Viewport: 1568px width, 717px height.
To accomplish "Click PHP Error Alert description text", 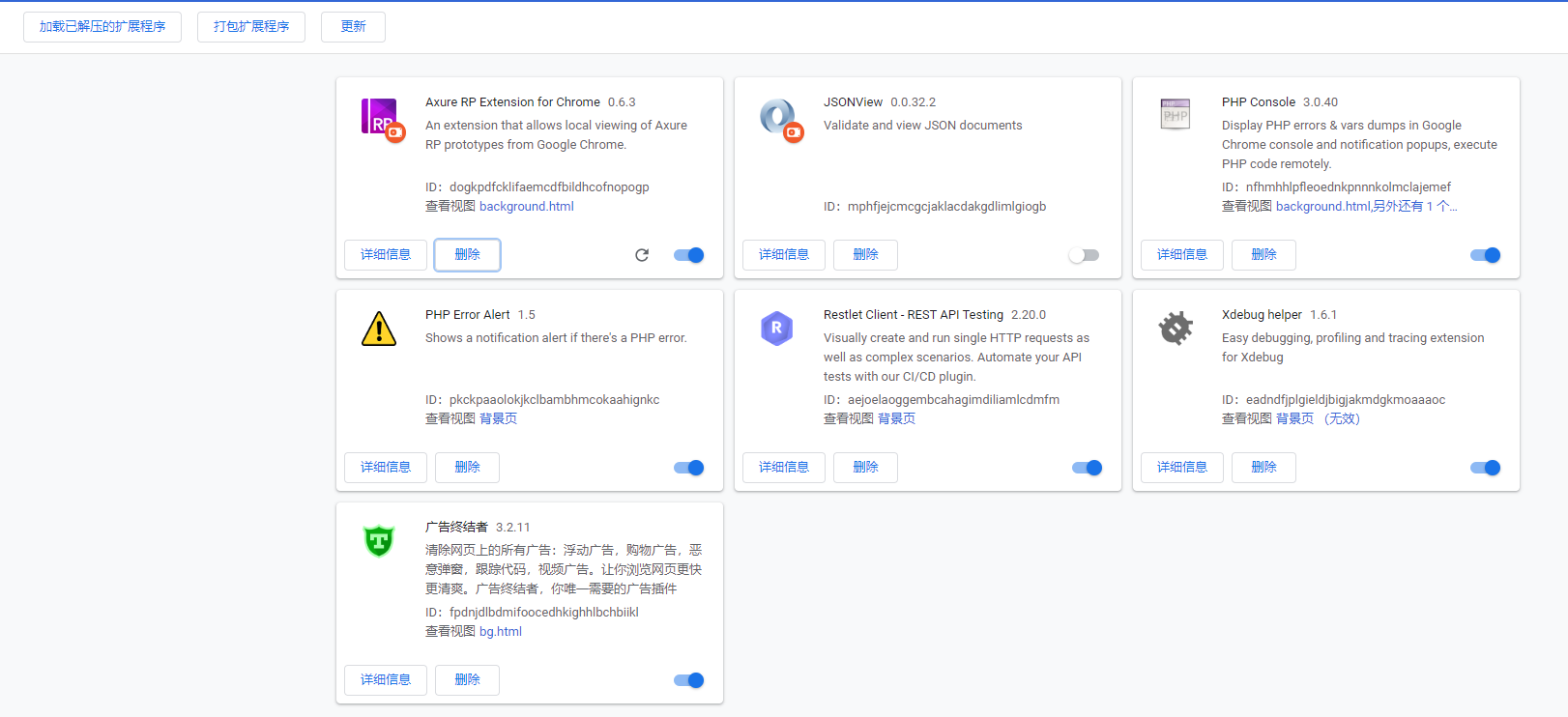I will (x=556, y=338).
